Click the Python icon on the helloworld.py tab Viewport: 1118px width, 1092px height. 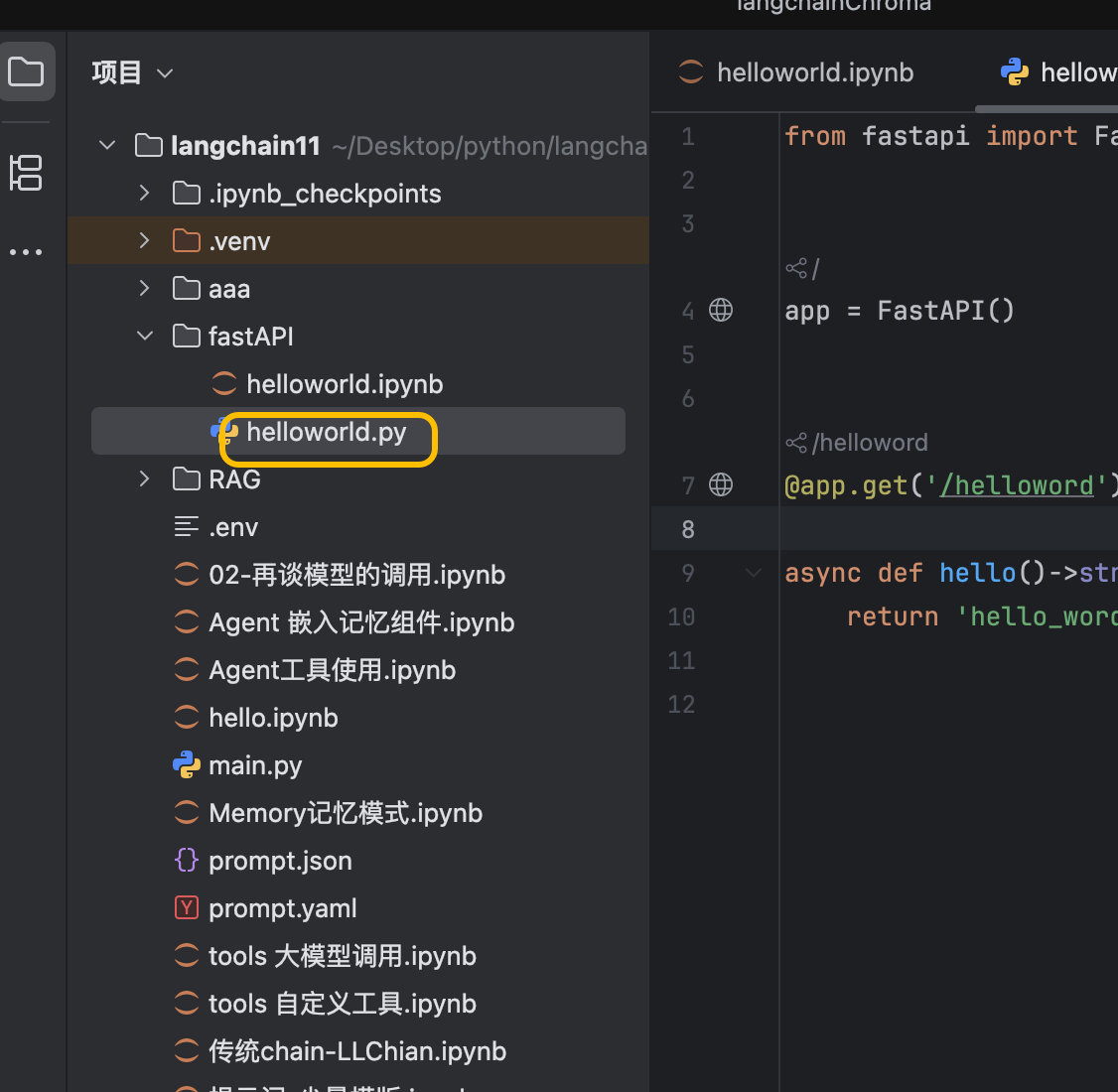(1014, 71)
